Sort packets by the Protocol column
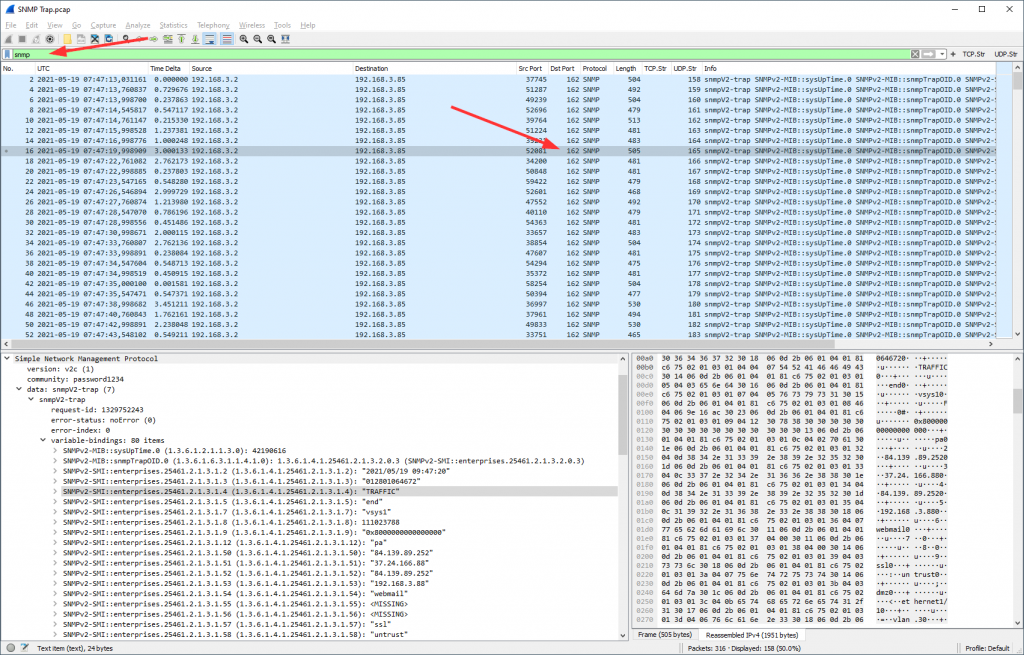The width and height of the screenshot is (1024, 655). coord(596,69)
